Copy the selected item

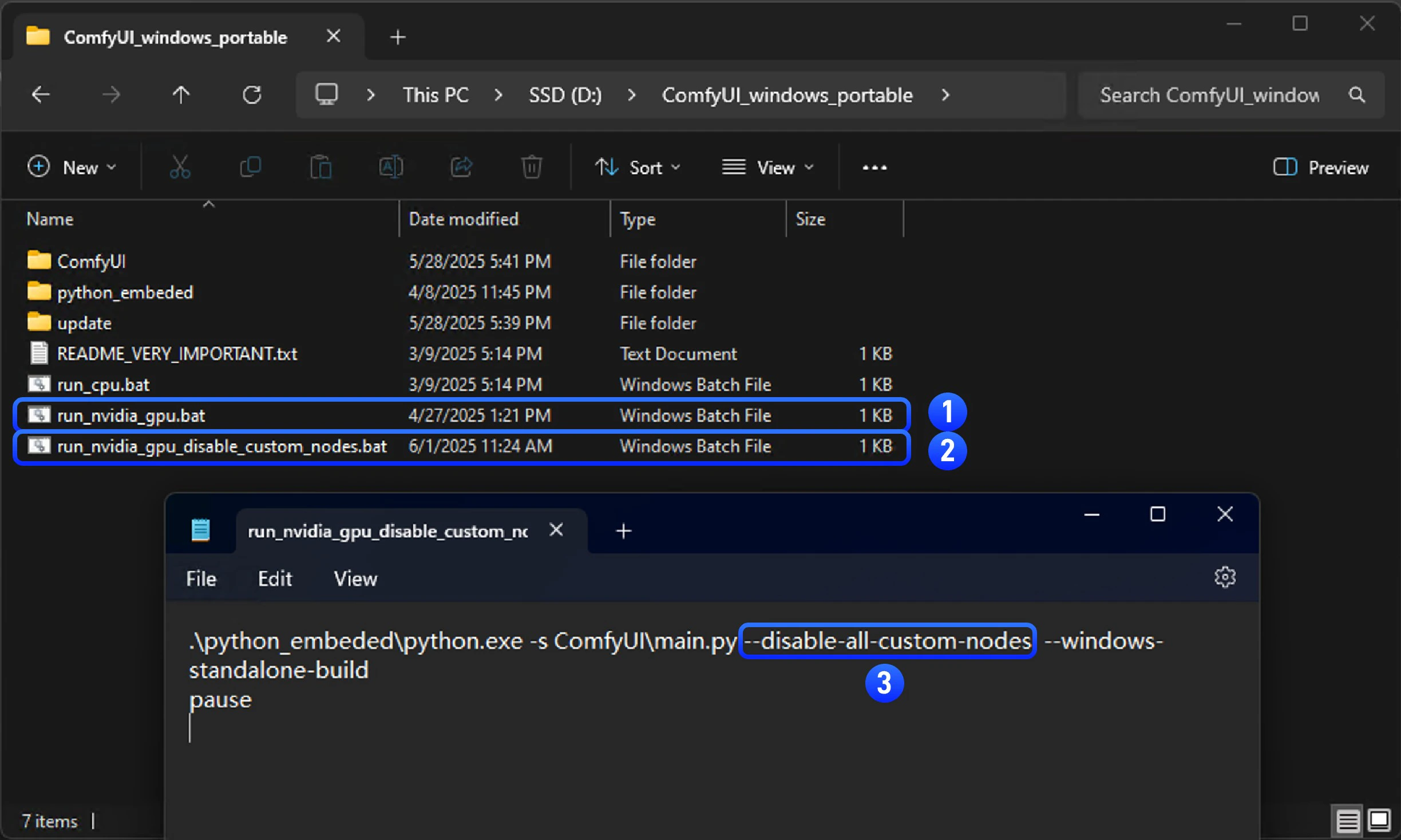(250, 167)
